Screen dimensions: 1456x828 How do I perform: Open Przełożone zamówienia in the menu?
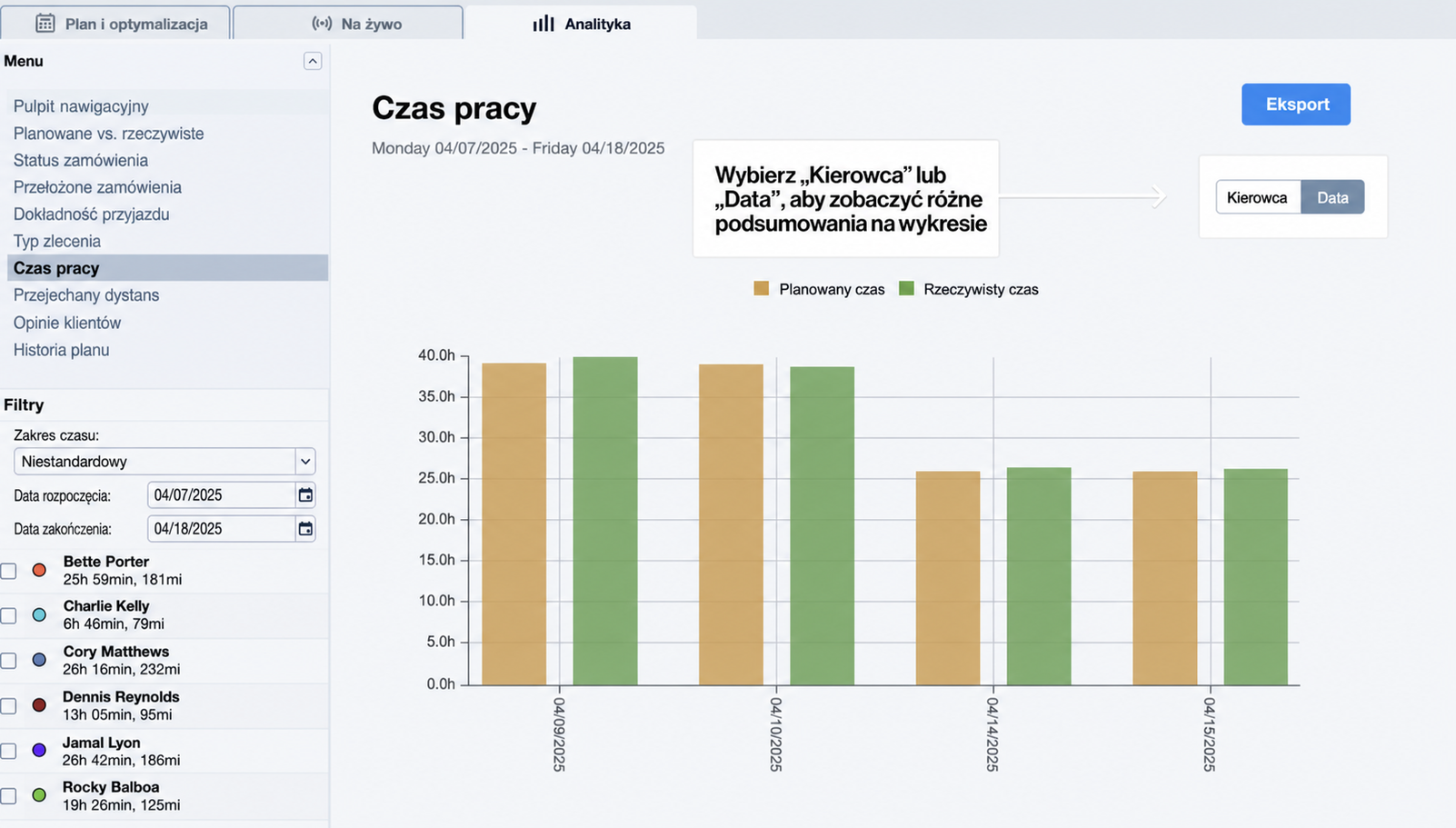(97, 187)
